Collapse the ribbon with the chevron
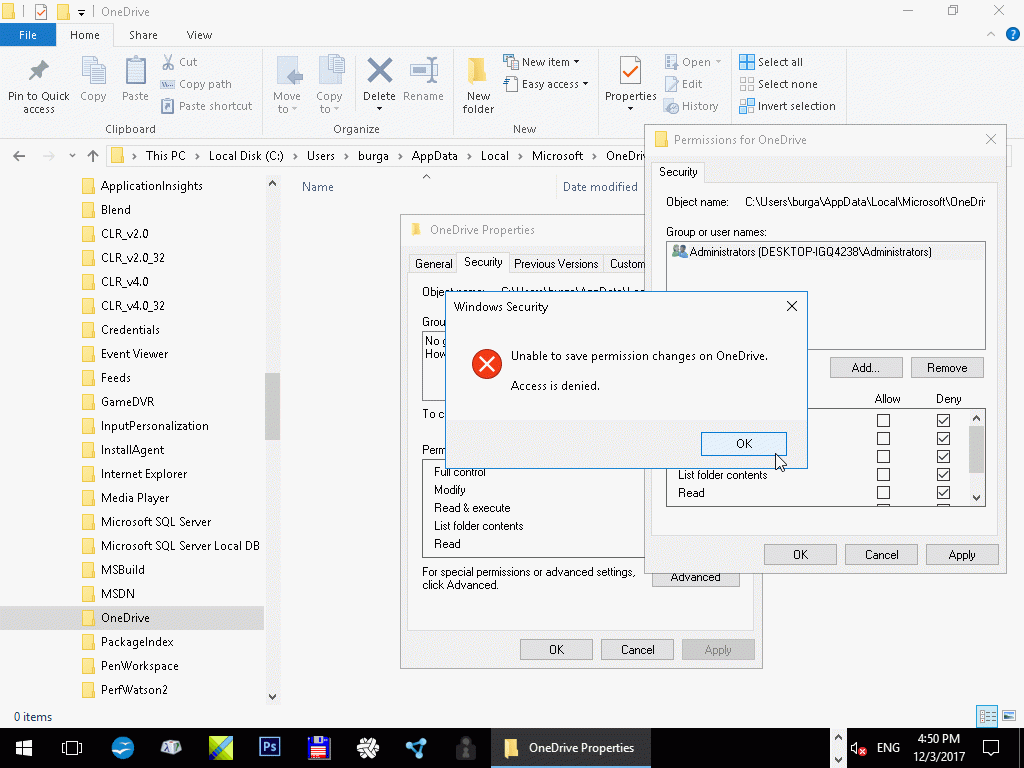The height and width of the screenshot is (768, 1024). (991, 35)
